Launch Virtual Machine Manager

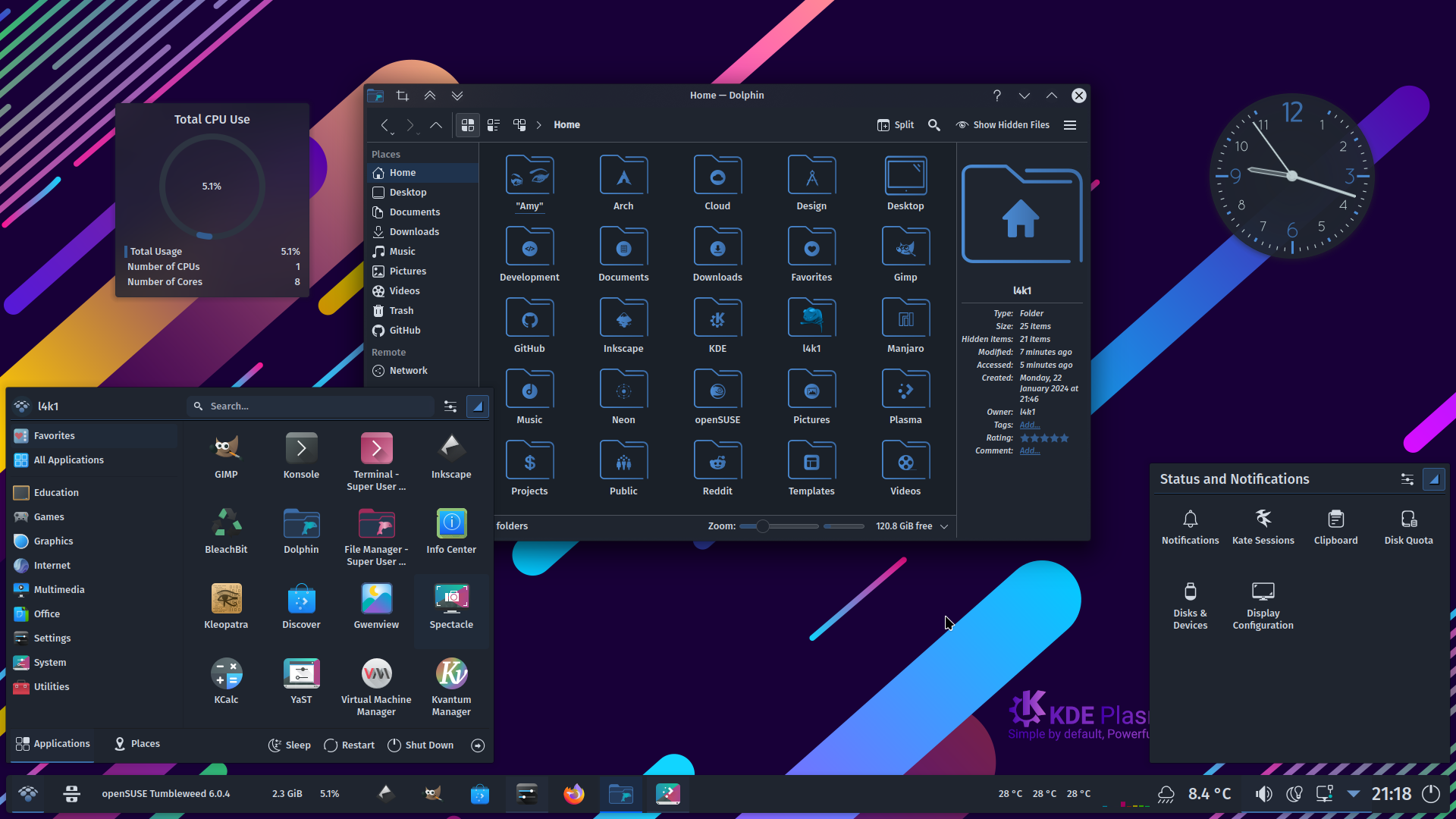pyautogui.click(x=376, y=687)
